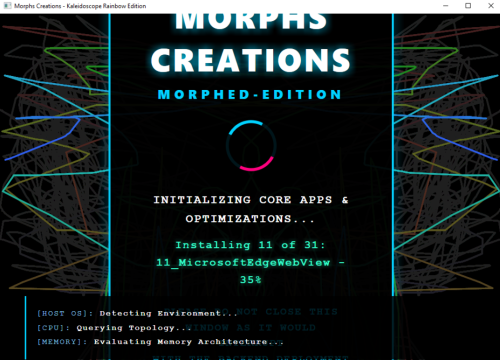This screenshot has width=500, height=360.
Task: Click the window title 'Morphs Creations - Kaleidoscope Rainbow Edition'
Action: (x=80, y=6)
